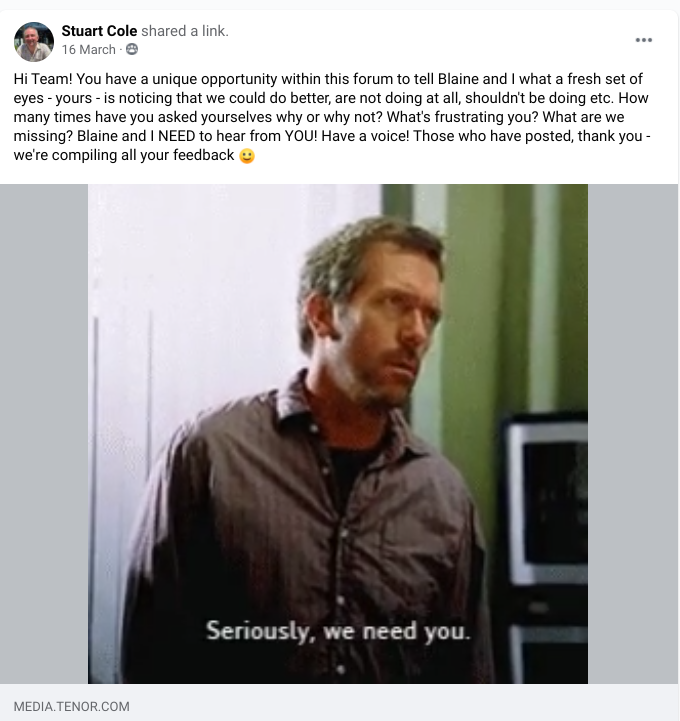This screenshot has width=680, height=721.
Task: Click the smiley emoji after feedback
Action: coord(247,156)
